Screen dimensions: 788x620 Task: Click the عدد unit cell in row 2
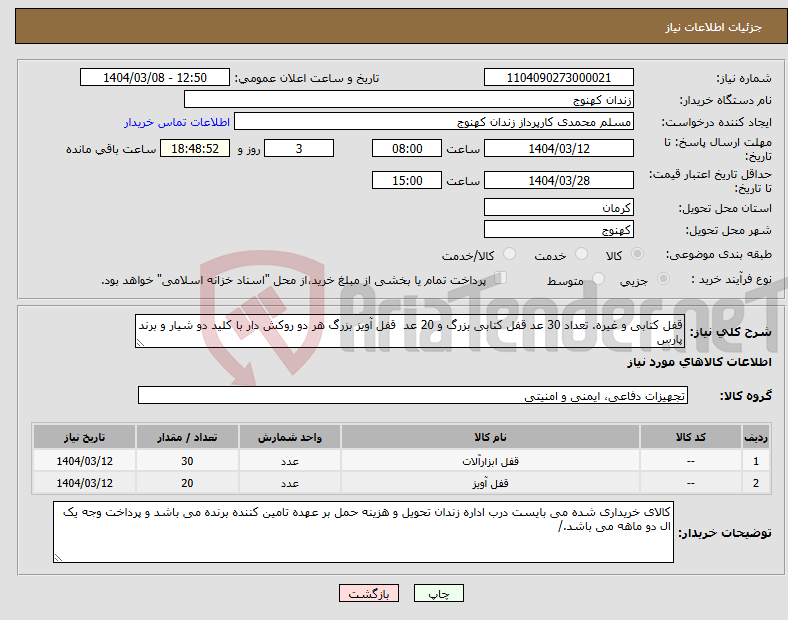tap(290, 483)
